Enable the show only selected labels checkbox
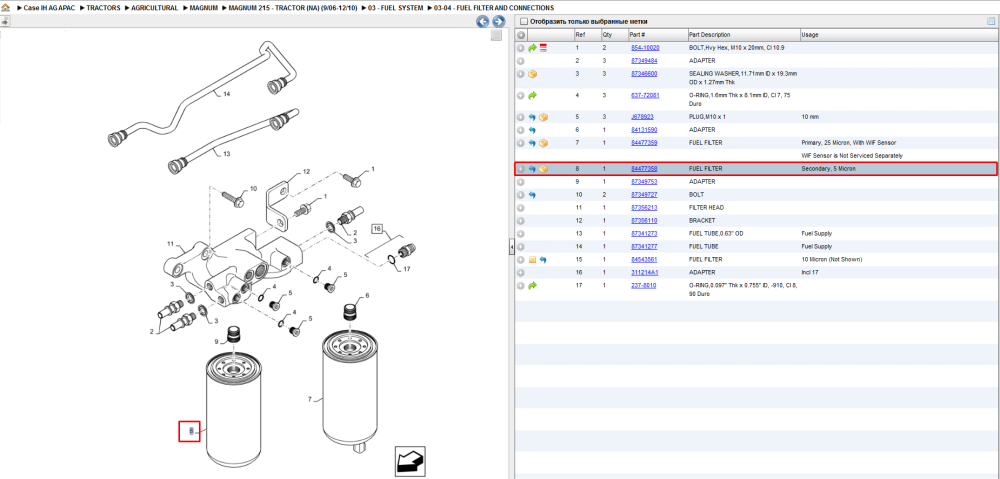This screenshot has width=1000, height=479. click(524, 22)
